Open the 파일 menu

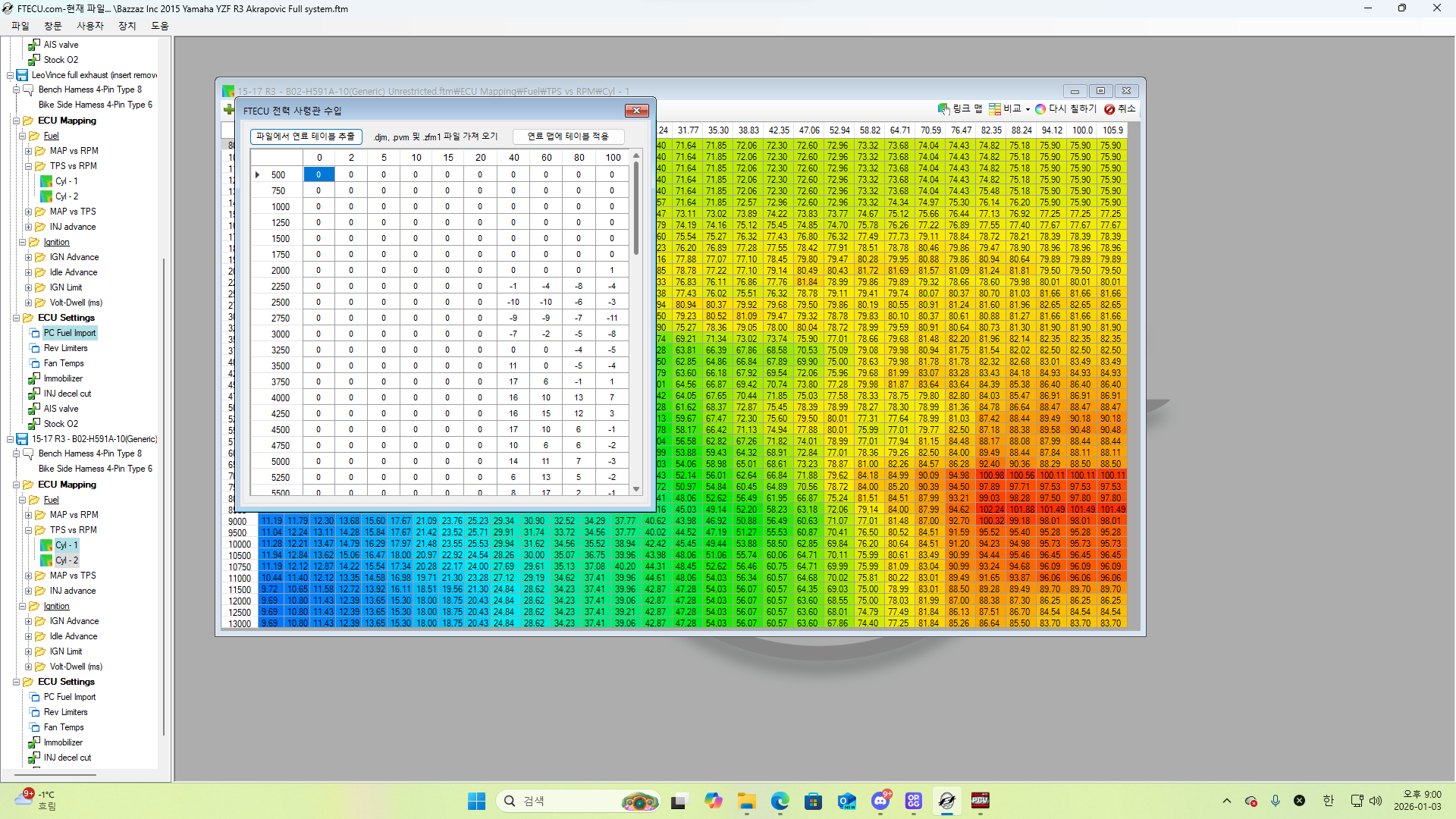click(x=20, y=26)
